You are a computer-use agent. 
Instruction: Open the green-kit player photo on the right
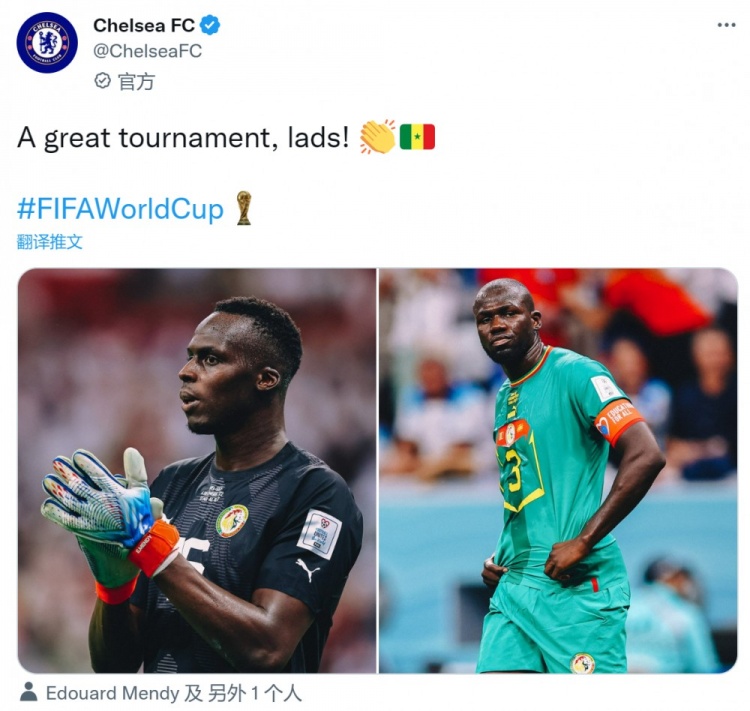(558, 470)
